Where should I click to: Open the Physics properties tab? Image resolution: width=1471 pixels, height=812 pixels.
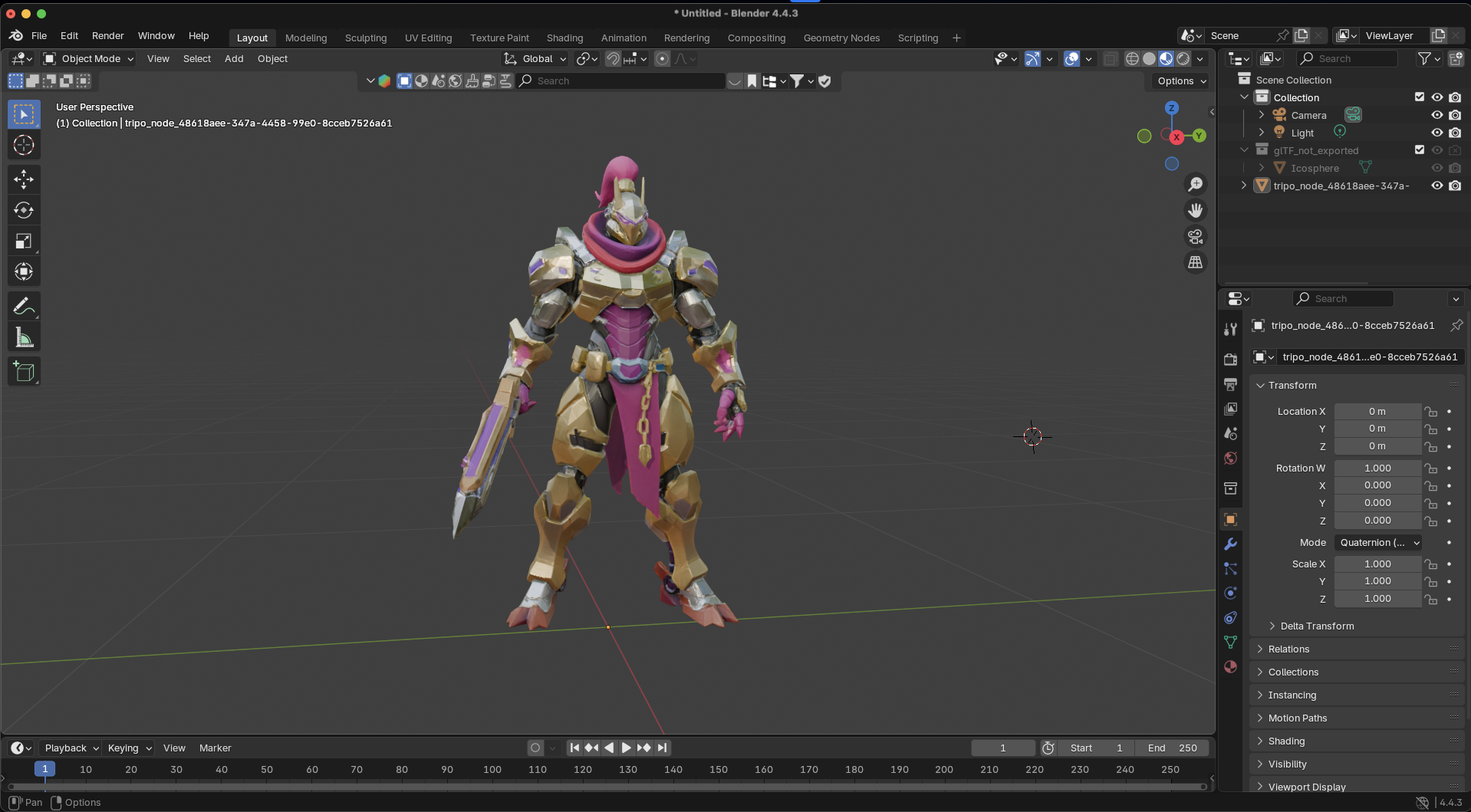pos(1230,593)
